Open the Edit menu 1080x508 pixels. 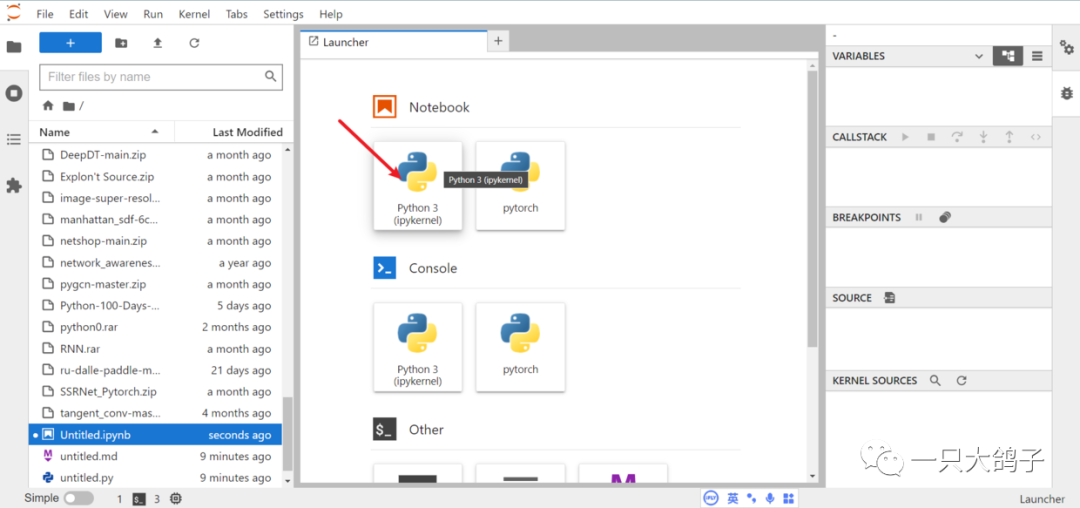(x=79, y=14)
